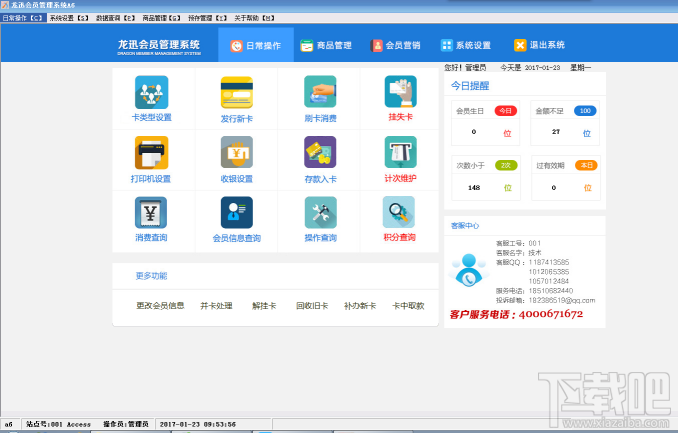Image resolution: width=678 pixels, height=433 pixels.
Task: Click the 发行新卡 card icon
Action: [x=237, y=93]
